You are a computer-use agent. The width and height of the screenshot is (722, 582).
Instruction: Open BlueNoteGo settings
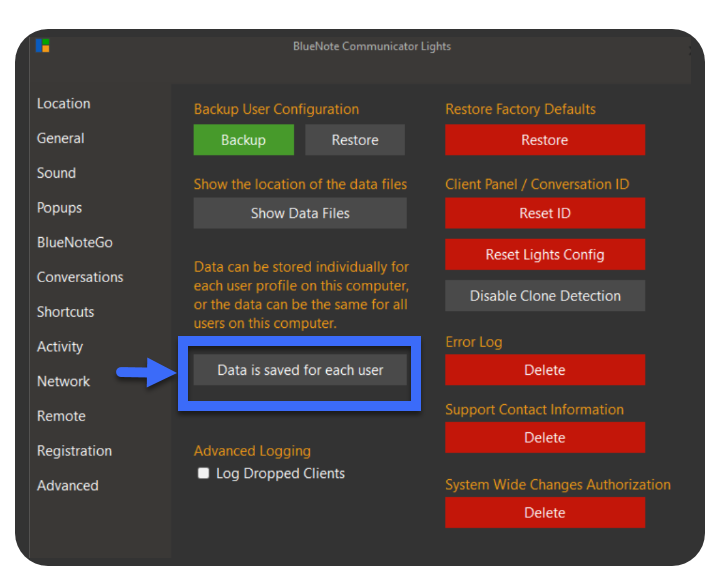click(x=75, y=243)
